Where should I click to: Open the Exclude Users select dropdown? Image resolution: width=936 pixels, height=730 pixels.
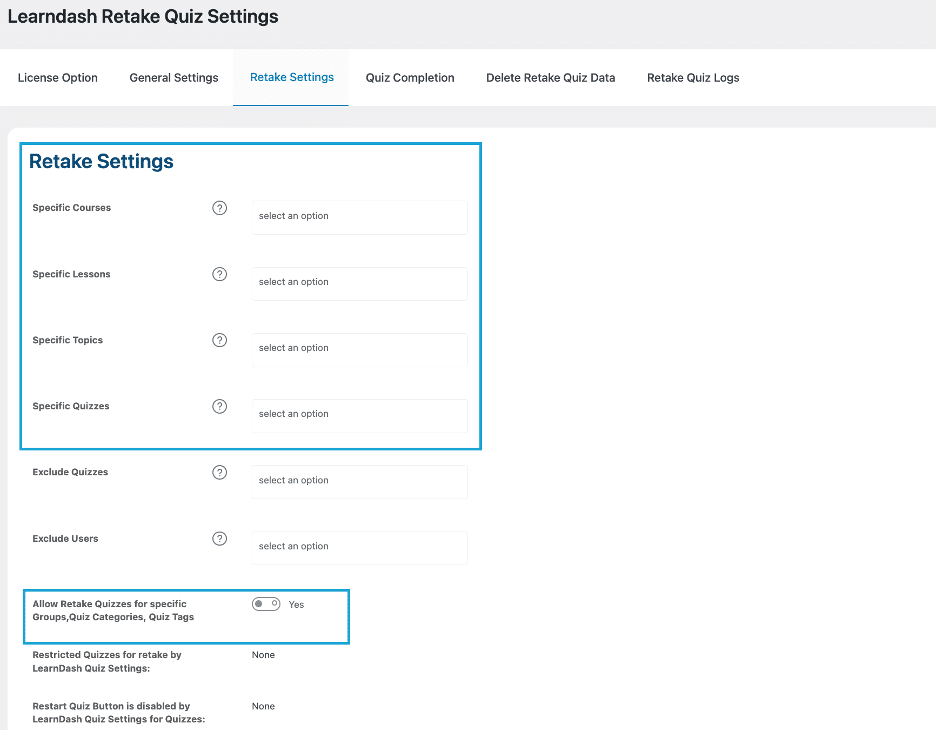(359, 548)
